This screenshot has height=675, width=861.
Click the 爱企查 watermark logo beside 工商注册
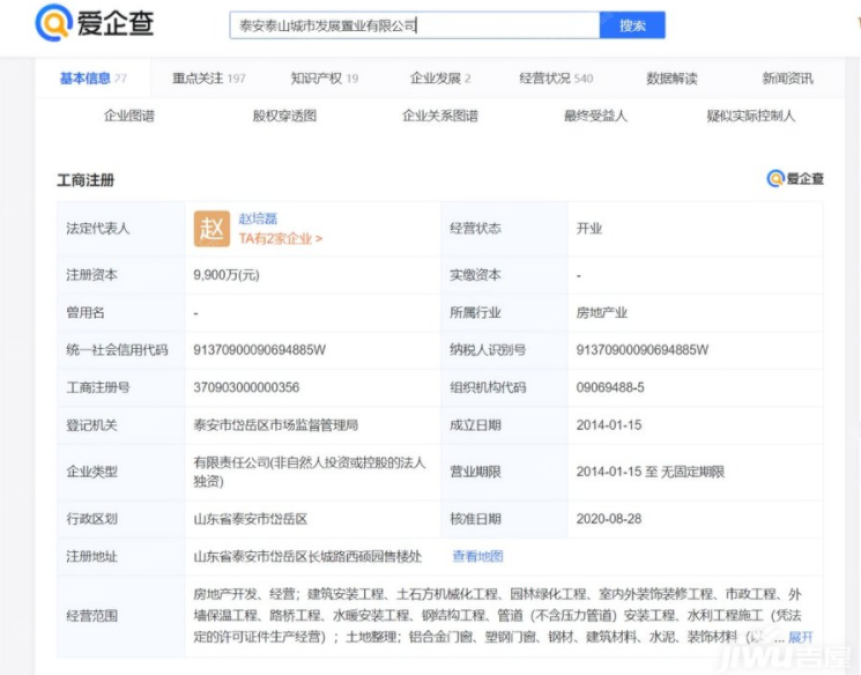795,178
